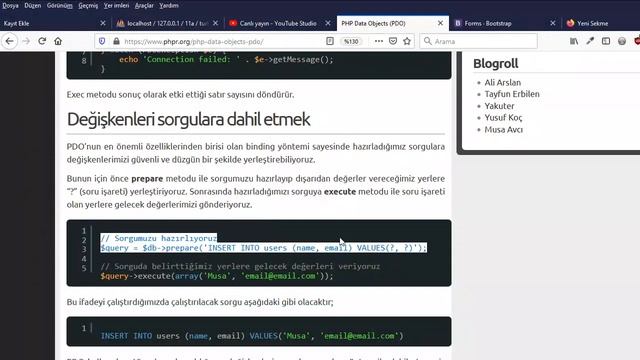Click the Blogroll heading

coord(496,64)
